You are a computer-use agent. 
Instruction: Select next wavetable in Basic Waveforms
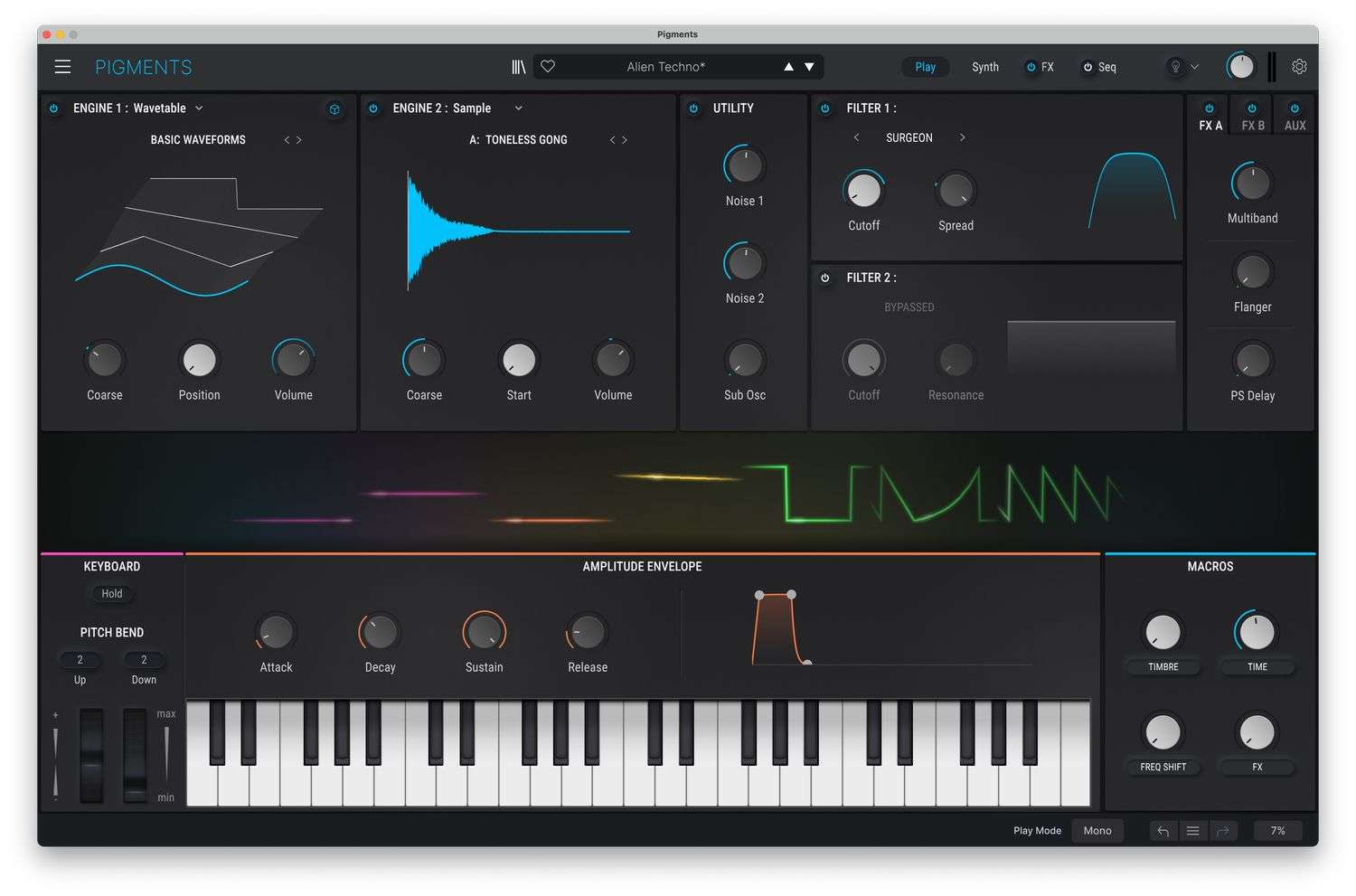tap(299, 140)
